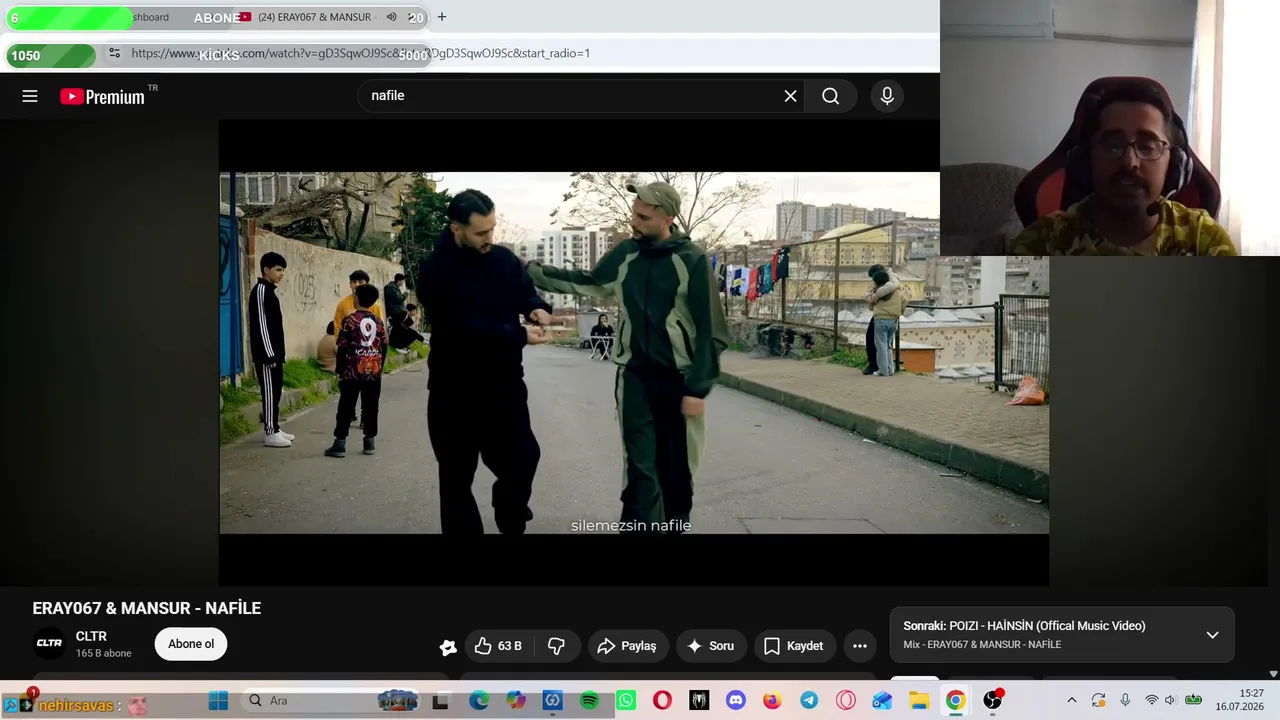Open the Soru ask button

tap(711, 646)
